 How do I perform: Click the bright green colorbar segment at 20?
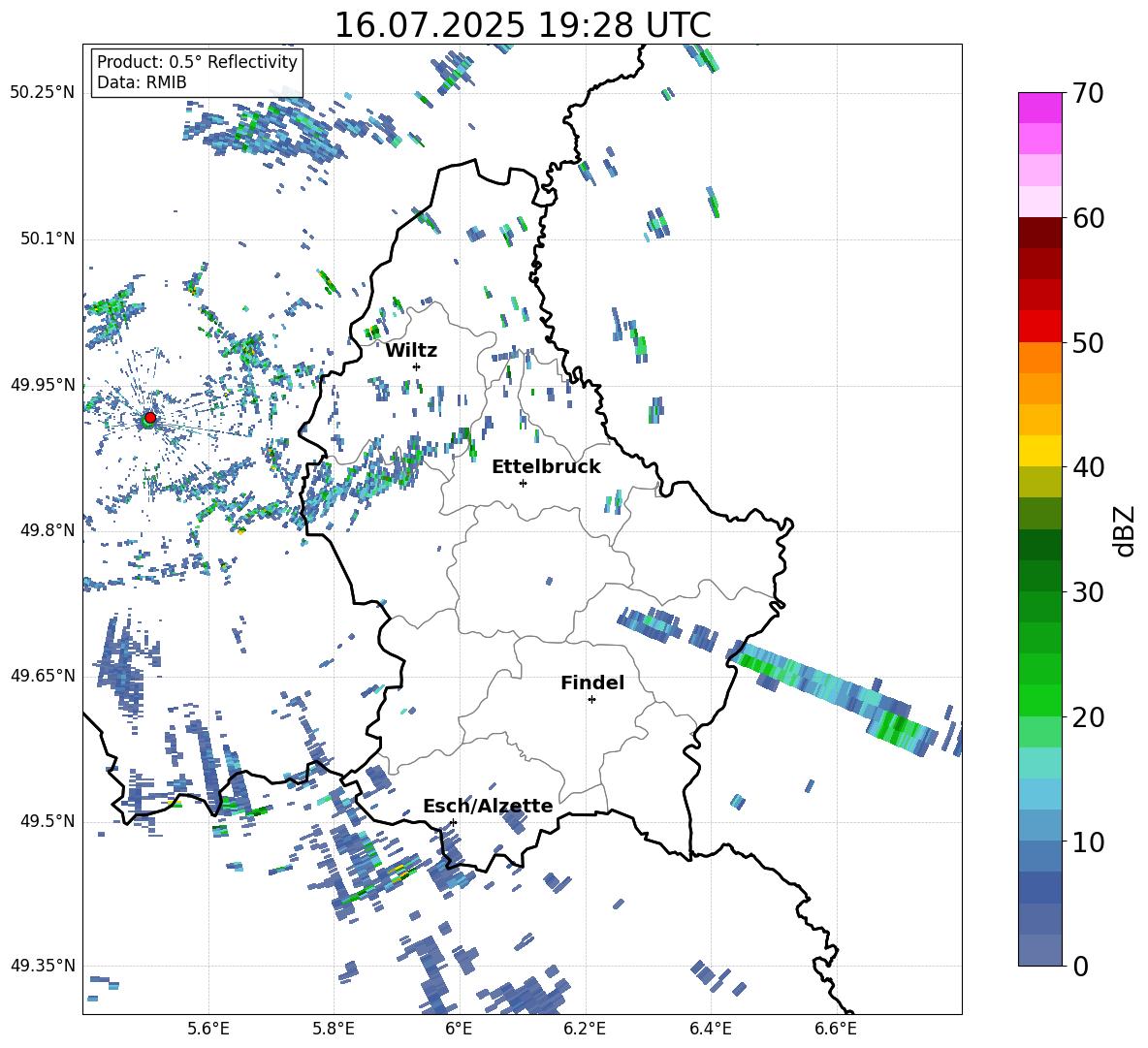tap(1039, 700)
